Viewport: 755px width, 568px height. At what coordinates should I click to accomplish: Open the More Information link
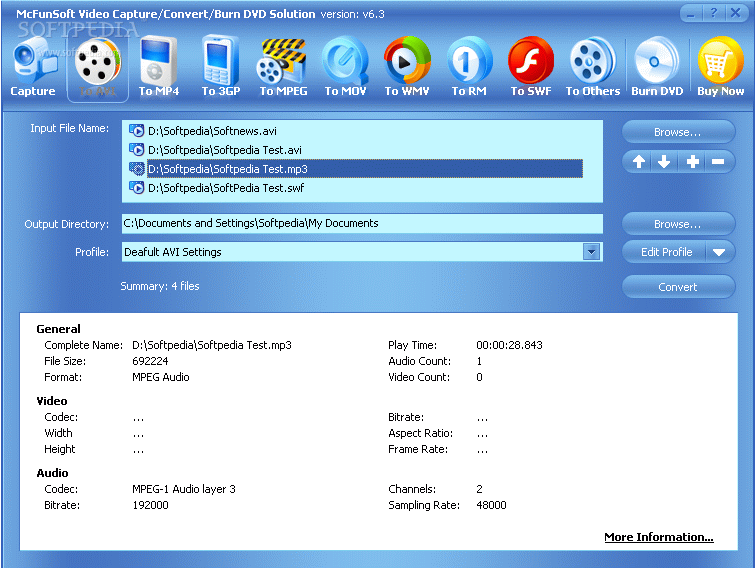659,537
